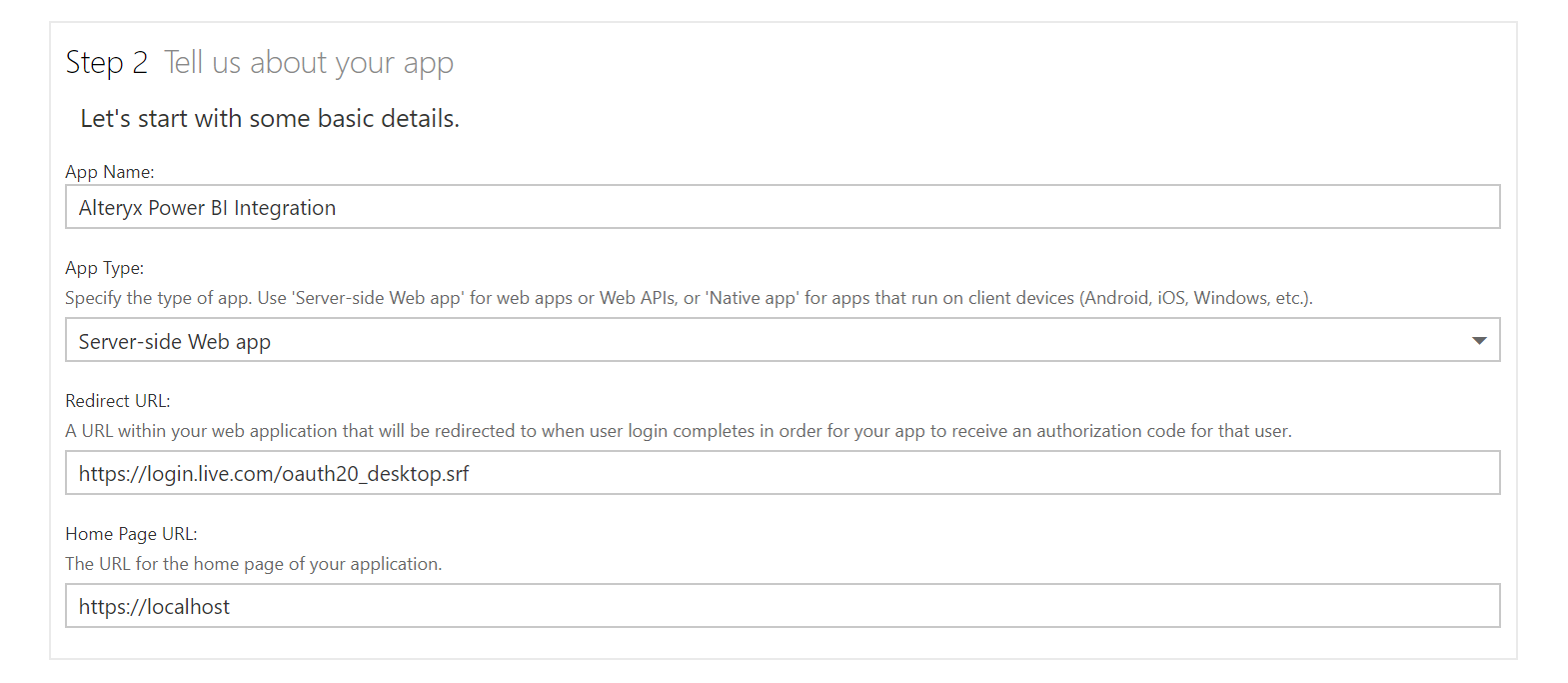1568x683 pixels.
Task: Click the Alteryx Power BI Integration name value
Action: 207,207
